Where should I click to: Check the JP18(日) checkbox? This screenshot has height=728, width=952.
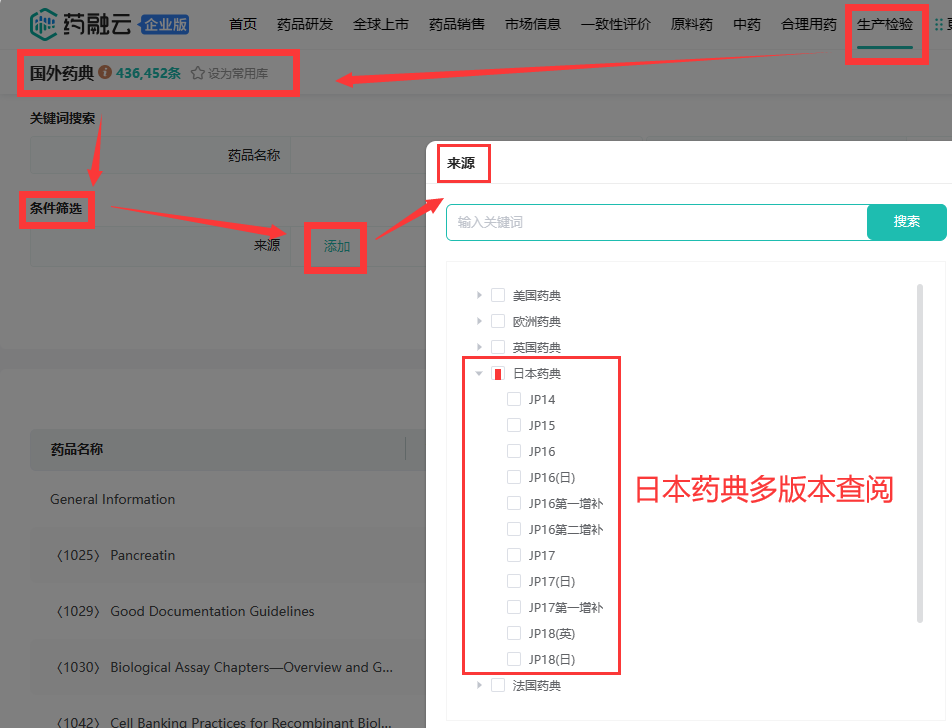tap(514, 659)
